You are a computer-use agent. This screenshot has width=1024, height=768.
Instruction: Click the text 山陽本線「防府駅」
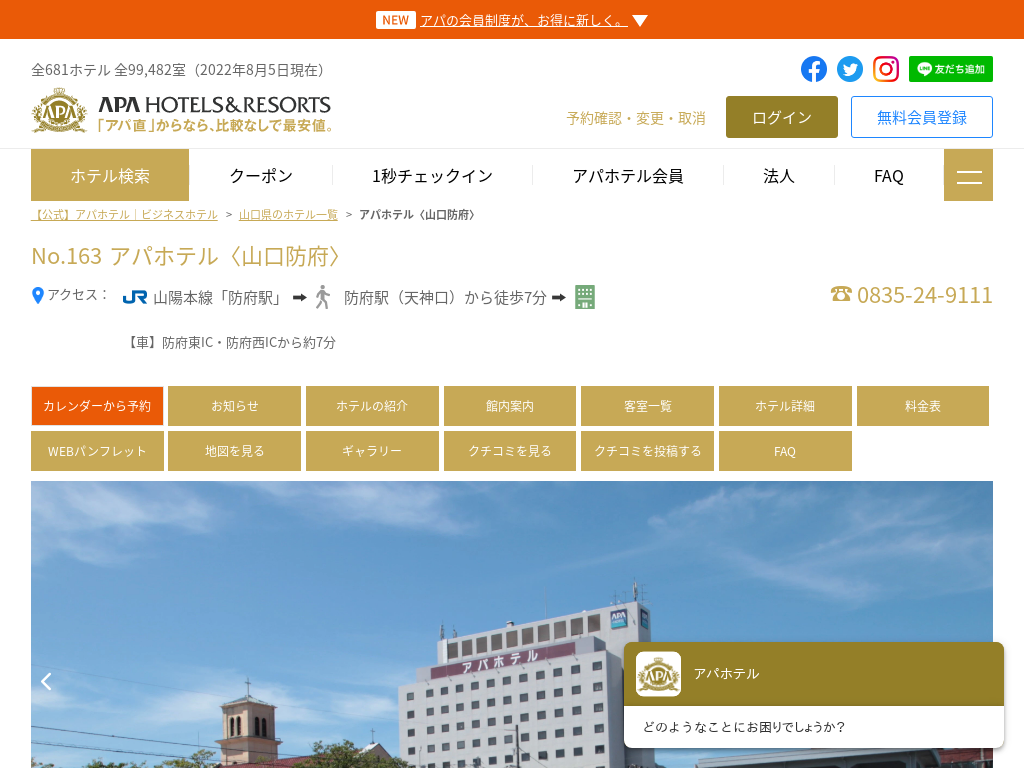pos(219,298)
